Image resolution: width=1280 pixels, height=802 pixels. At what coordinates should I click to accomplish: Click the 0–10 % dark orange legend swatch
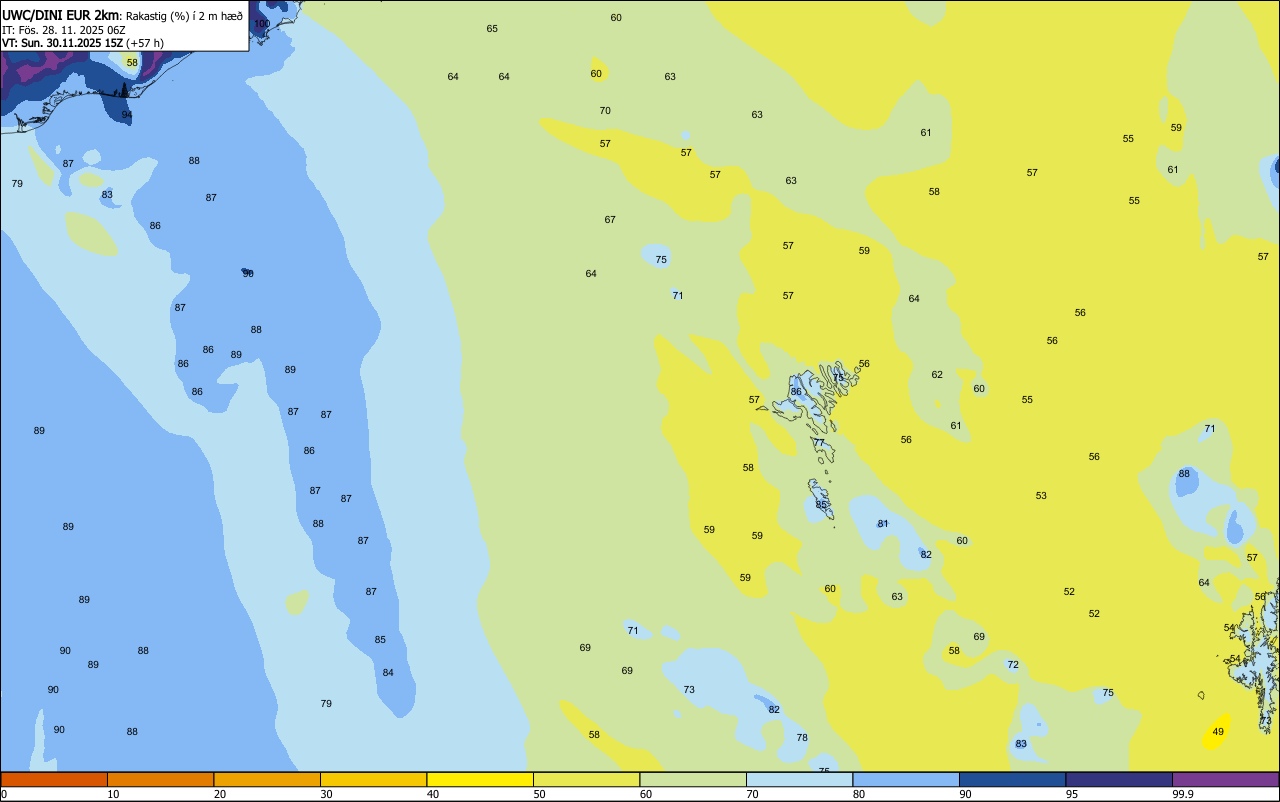(54, 779)
